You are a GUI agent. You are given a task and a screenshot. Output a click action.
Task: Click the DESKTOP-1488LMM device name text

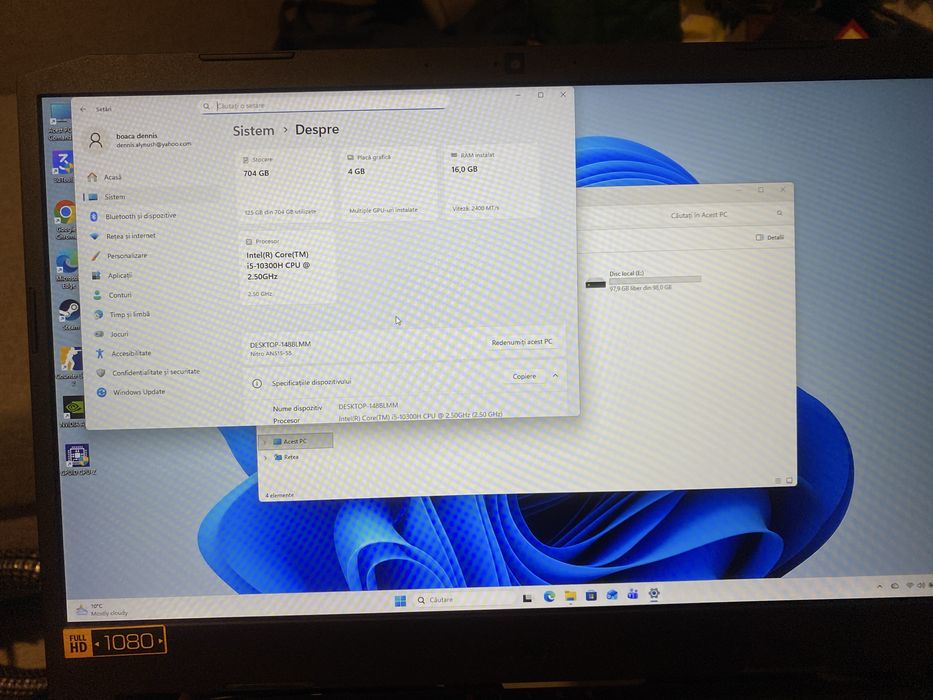280,345
